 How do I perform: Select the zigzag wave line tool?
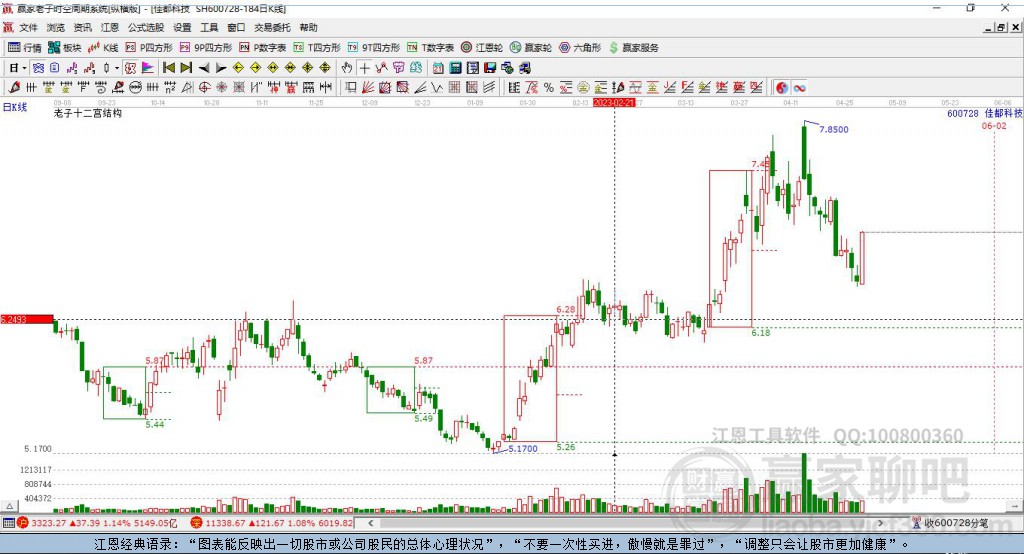point(437,88)
